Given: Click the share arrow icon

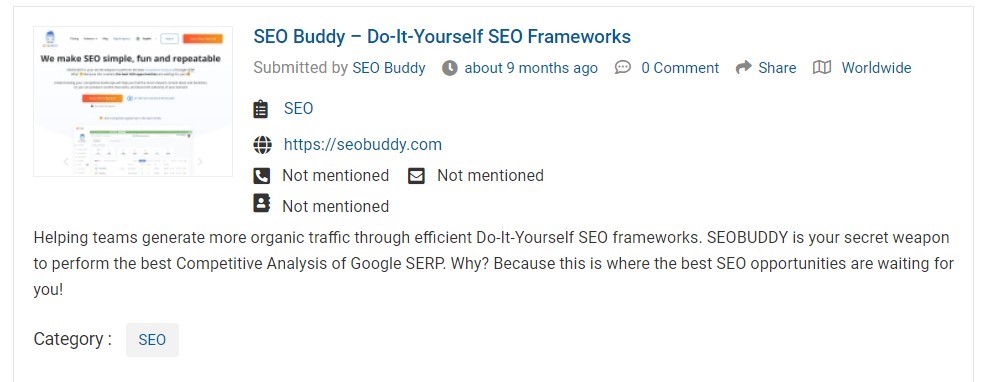Looking at the screenshot, I should (743, 67).
